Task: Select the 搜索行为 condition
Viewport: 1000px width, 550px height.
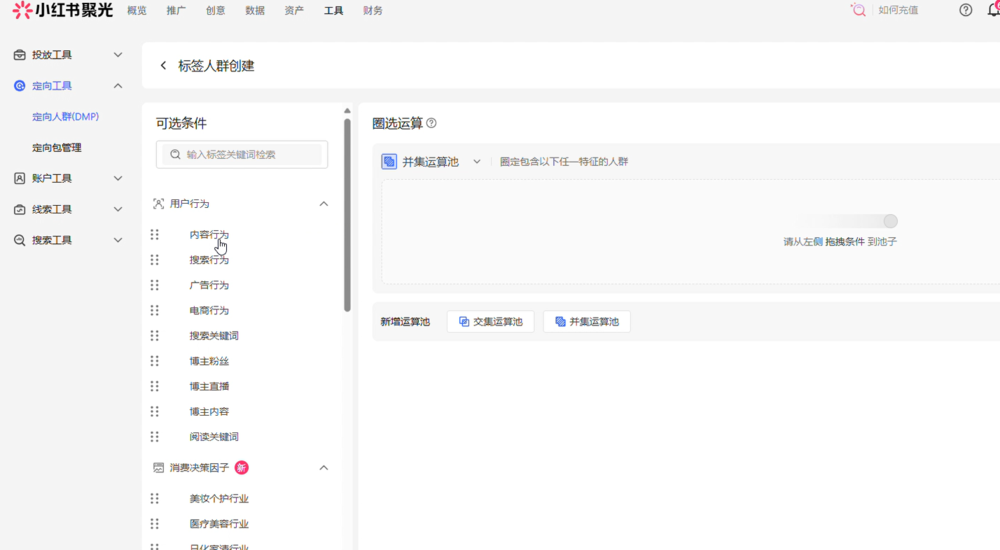Action: click(209, 260)
